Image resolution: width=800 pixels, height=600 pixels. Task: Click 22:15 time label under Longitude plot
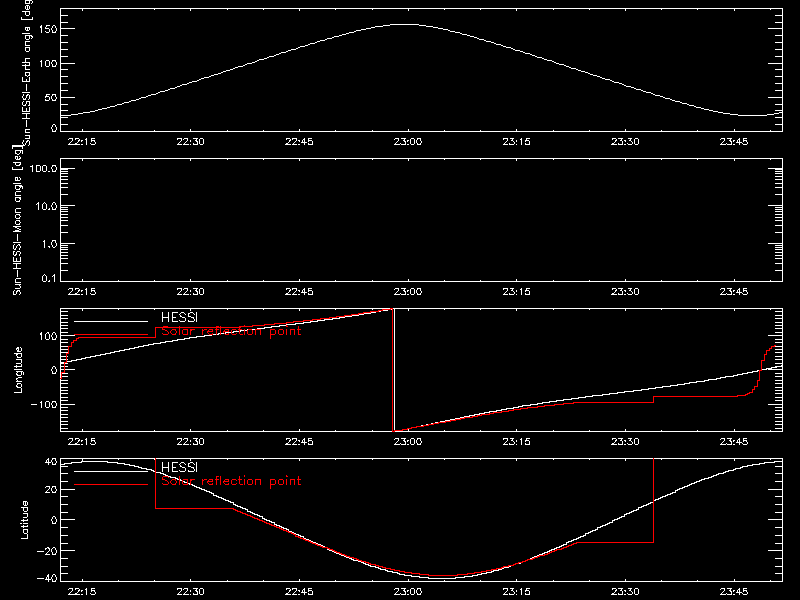click(x=82, y=442)
